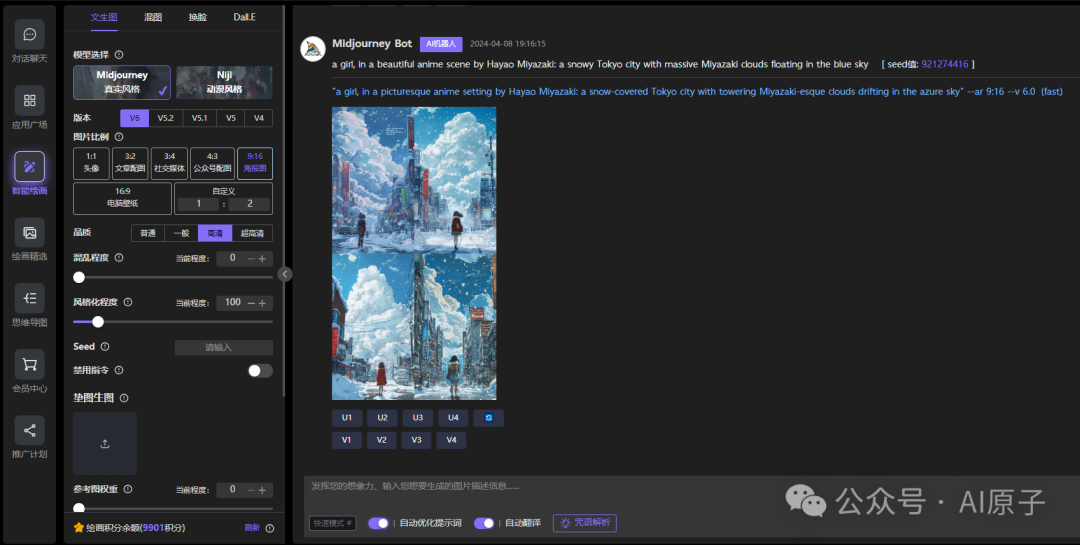
Task: Switch to the 混图 tab
Action: pyautogui.click(x=153, y=17)
